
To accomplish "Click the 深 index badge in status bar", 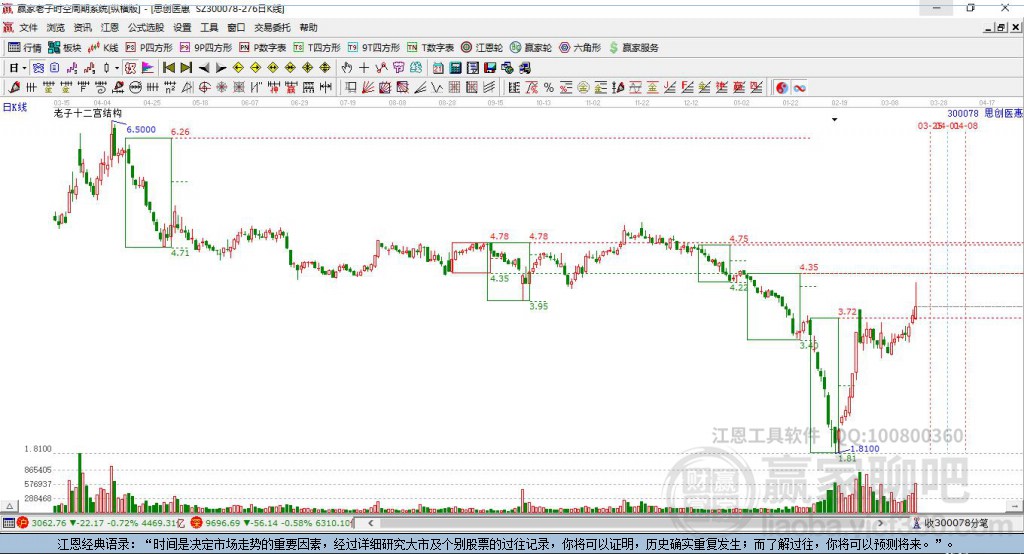I will pyautogui.click(x=197, y=523).
